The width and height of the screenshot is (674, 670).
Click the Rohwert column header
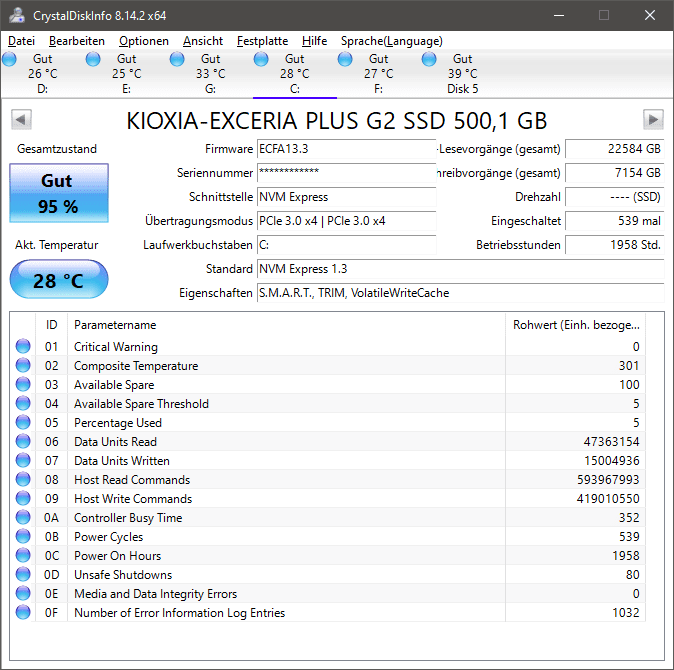[576, 325]
